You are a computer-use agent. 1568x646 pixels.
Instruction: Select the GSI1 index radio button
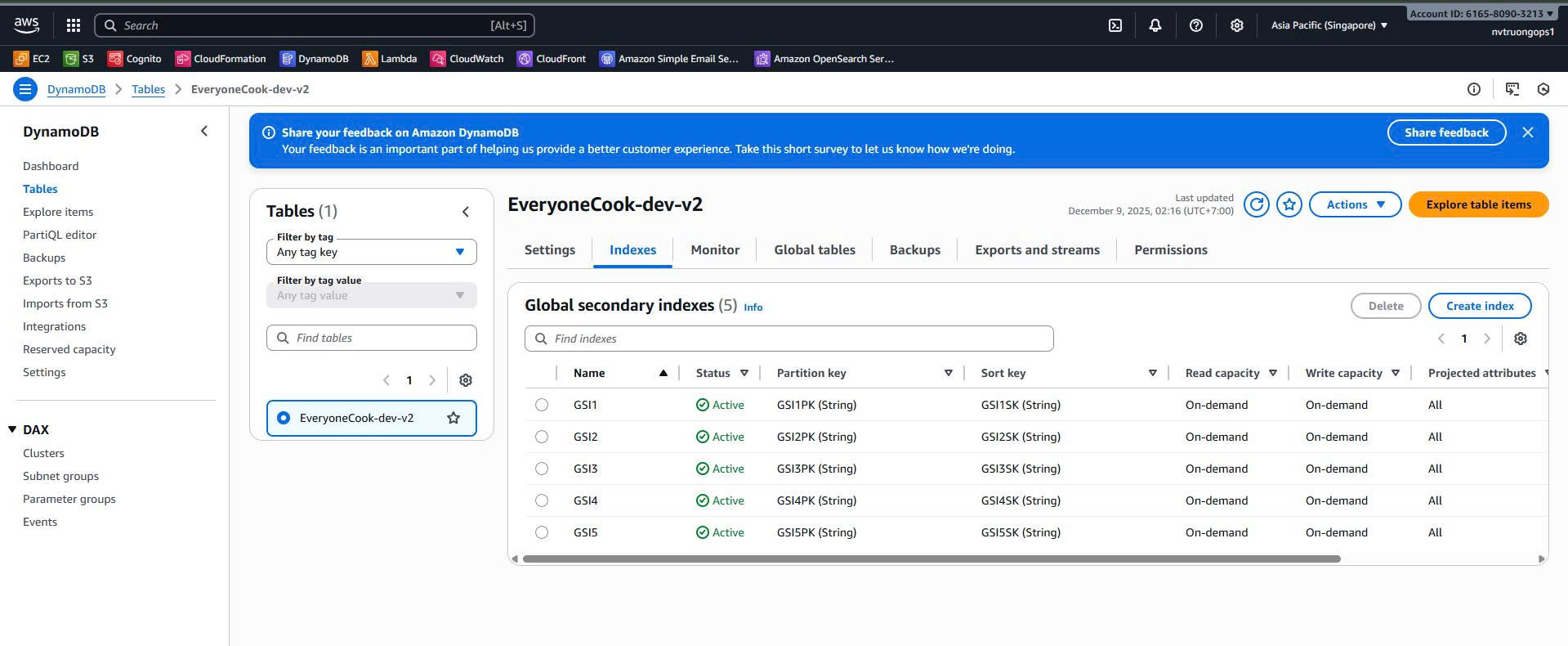click(x=542, y=405)
